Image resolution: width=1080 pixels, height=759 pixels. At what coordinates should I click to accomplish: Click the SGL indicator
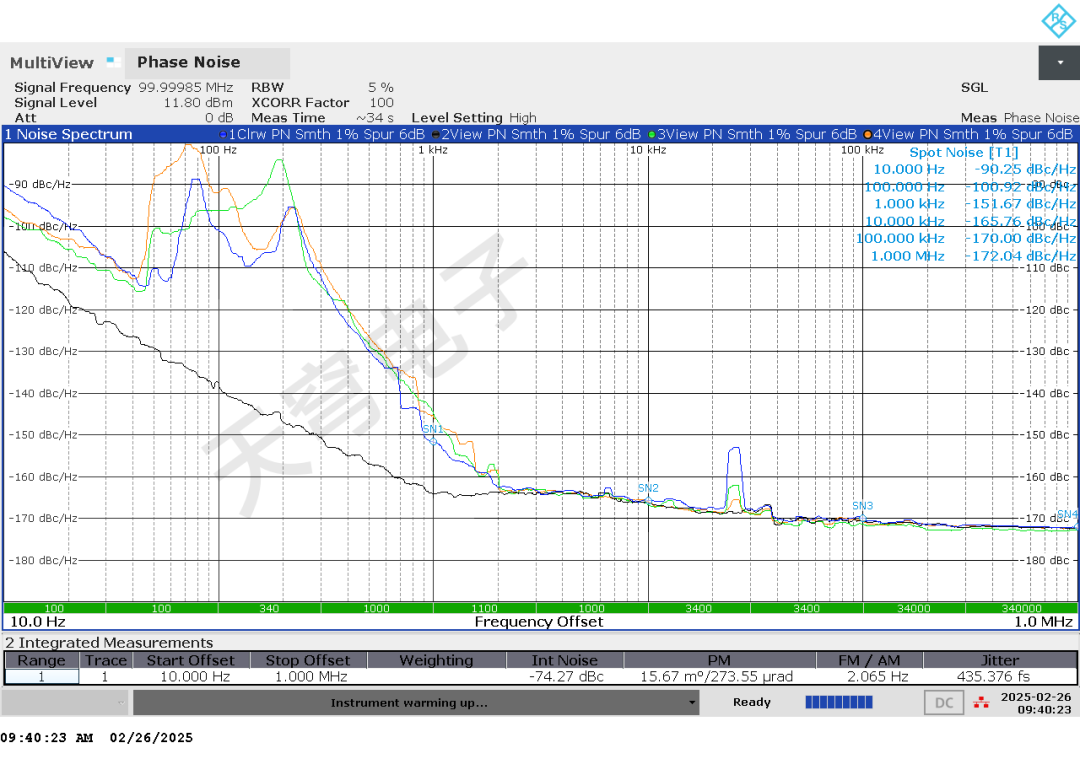[974, 87]
